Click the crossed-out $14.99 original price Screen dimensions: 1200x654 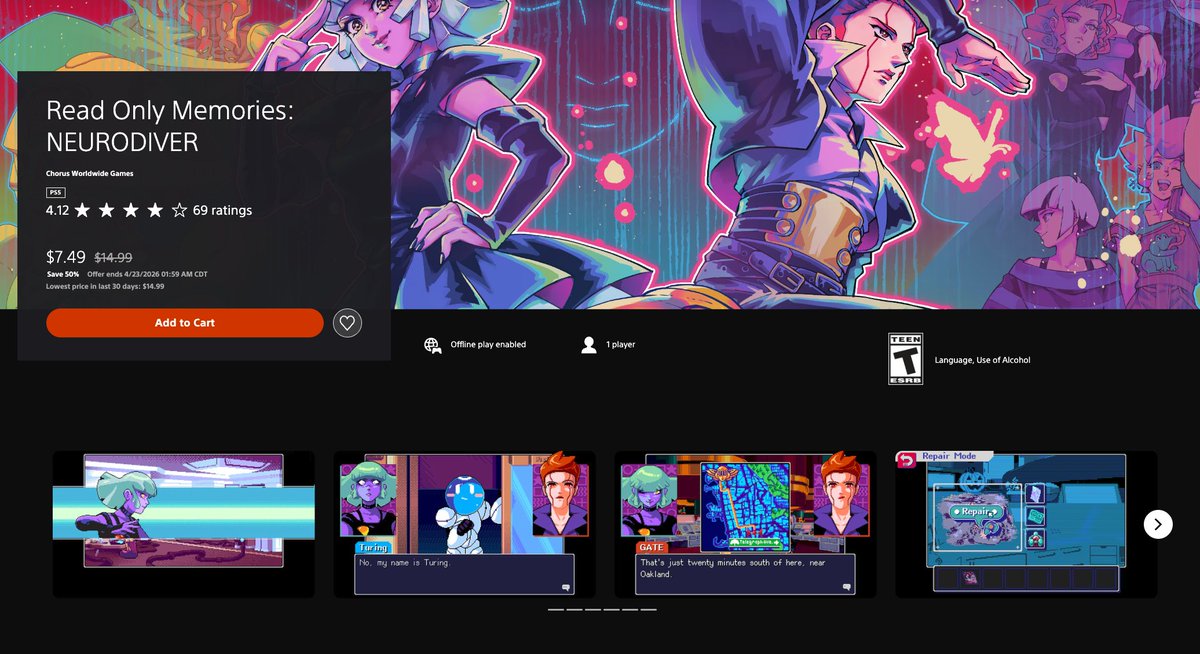tap(113, 257)
